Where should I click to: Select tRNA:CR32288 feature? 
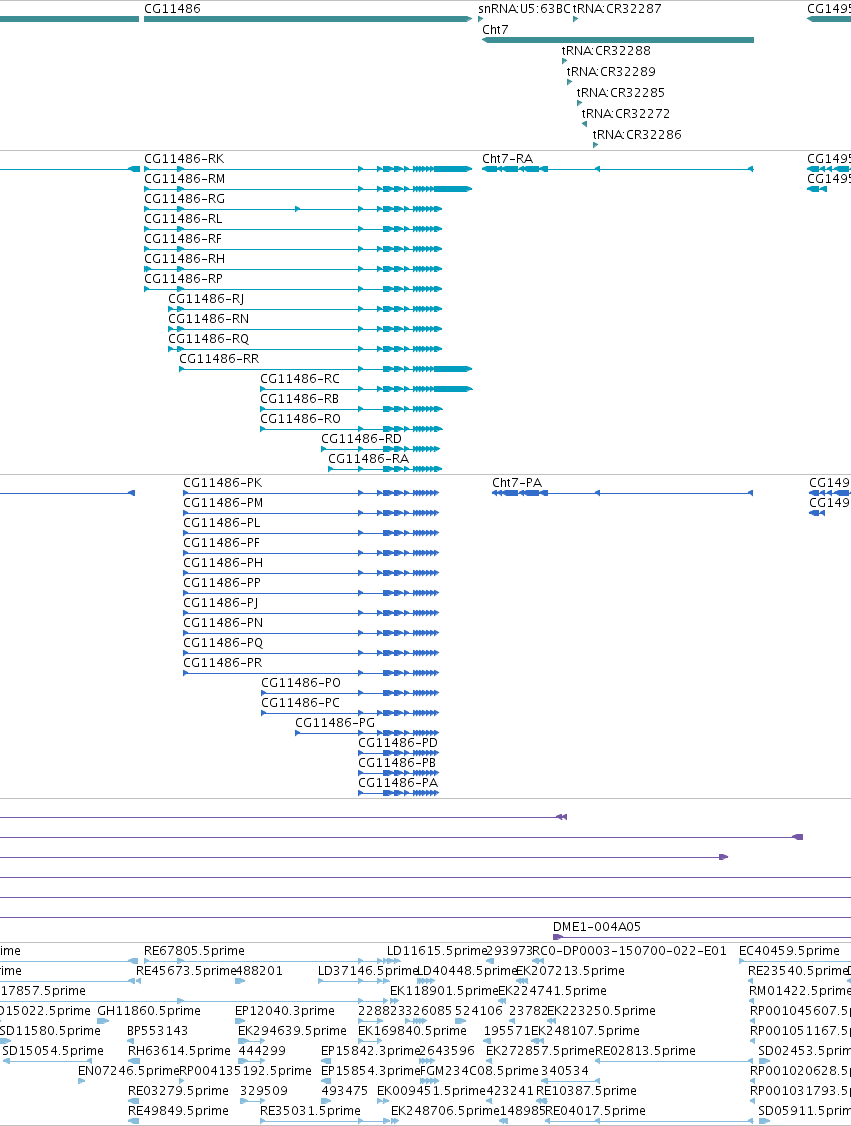[x=606, y=51]
